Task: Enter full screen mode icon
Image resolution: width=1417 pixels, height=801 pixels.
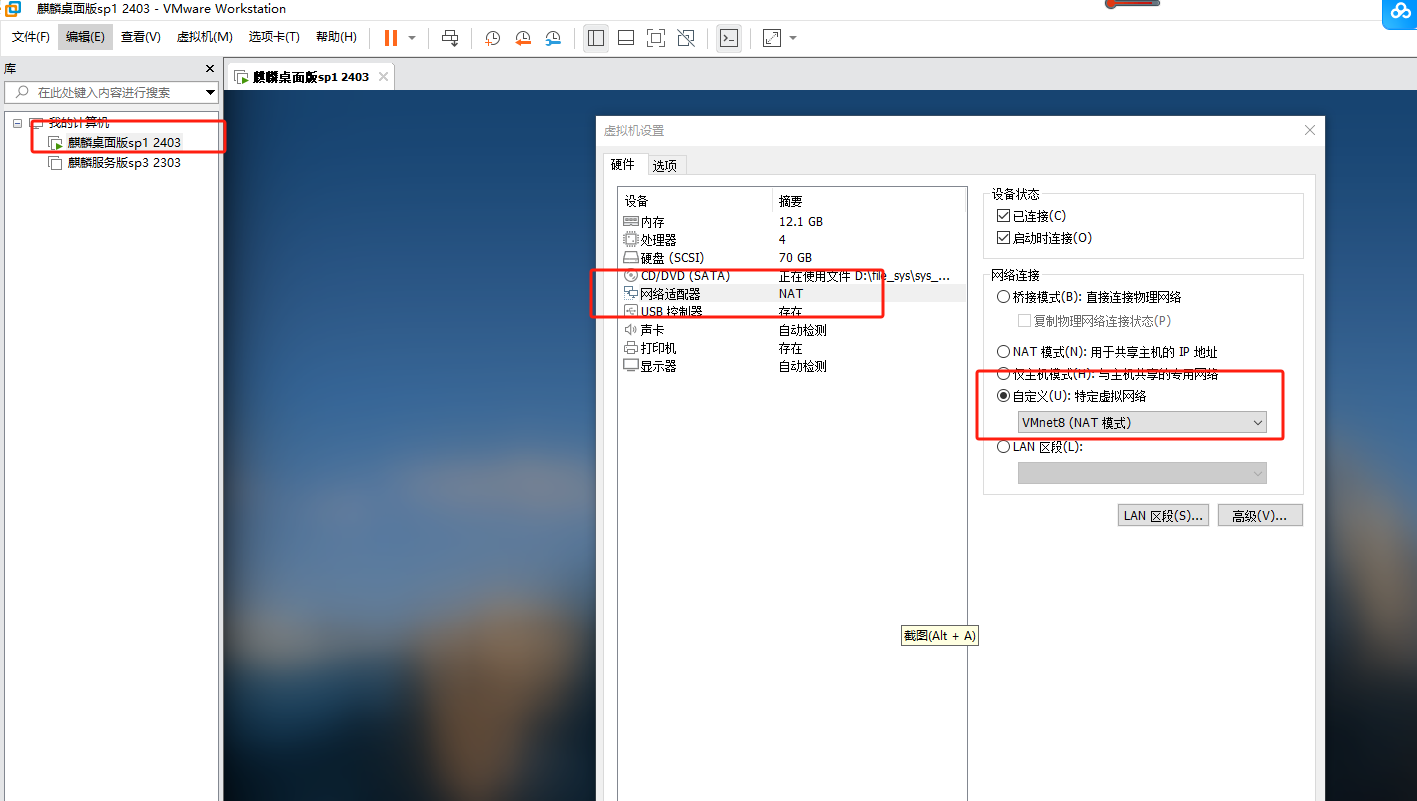Action: click(x=656, y=38)
